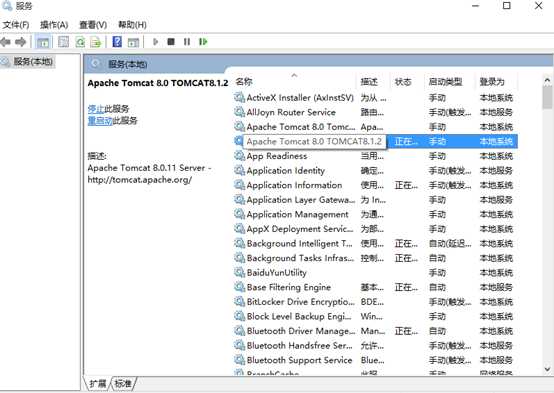The image size is (554, 393).
Task: Select AppX Deployment Service row
Action: point(376,229)
